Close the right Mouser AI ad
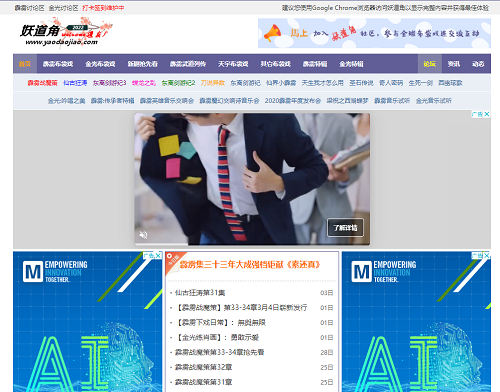Viewport: 500px width, 392px height. (x=487, y=255)
